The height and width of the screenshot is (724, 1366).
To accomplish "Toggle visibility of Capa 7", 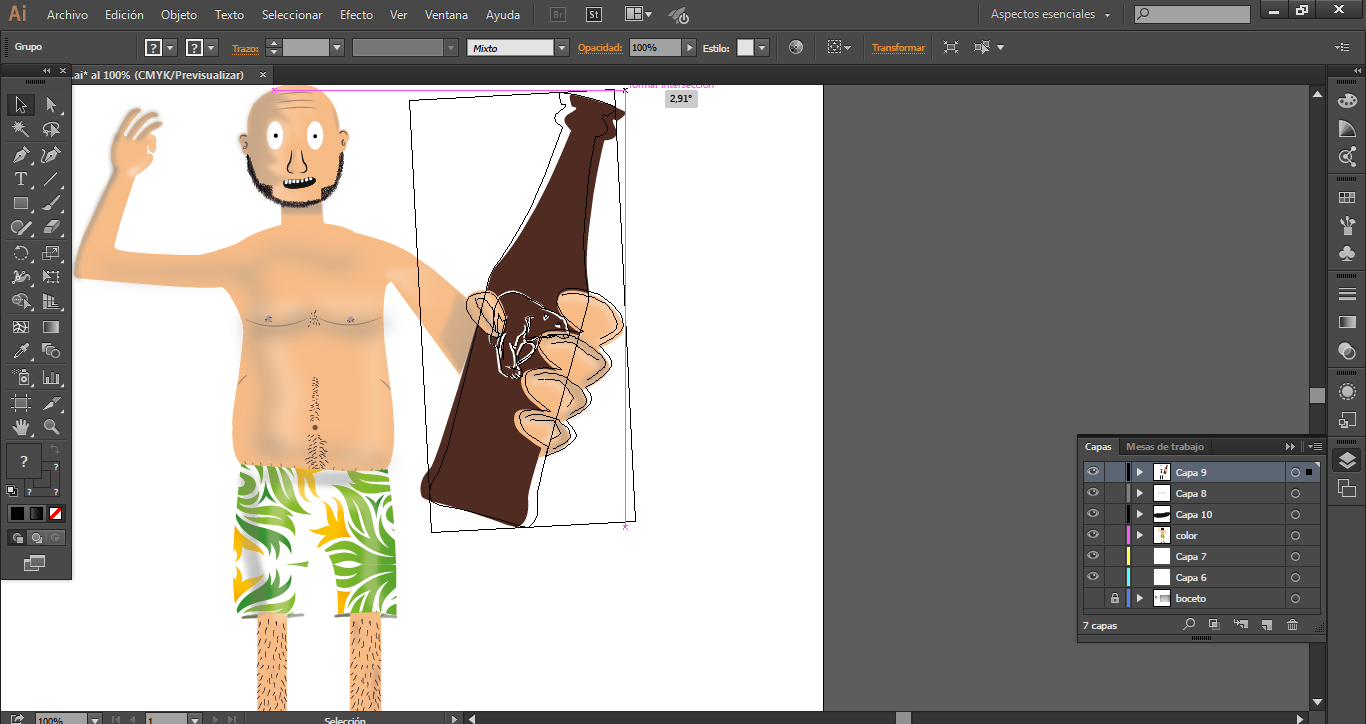I will point(1093,556).
